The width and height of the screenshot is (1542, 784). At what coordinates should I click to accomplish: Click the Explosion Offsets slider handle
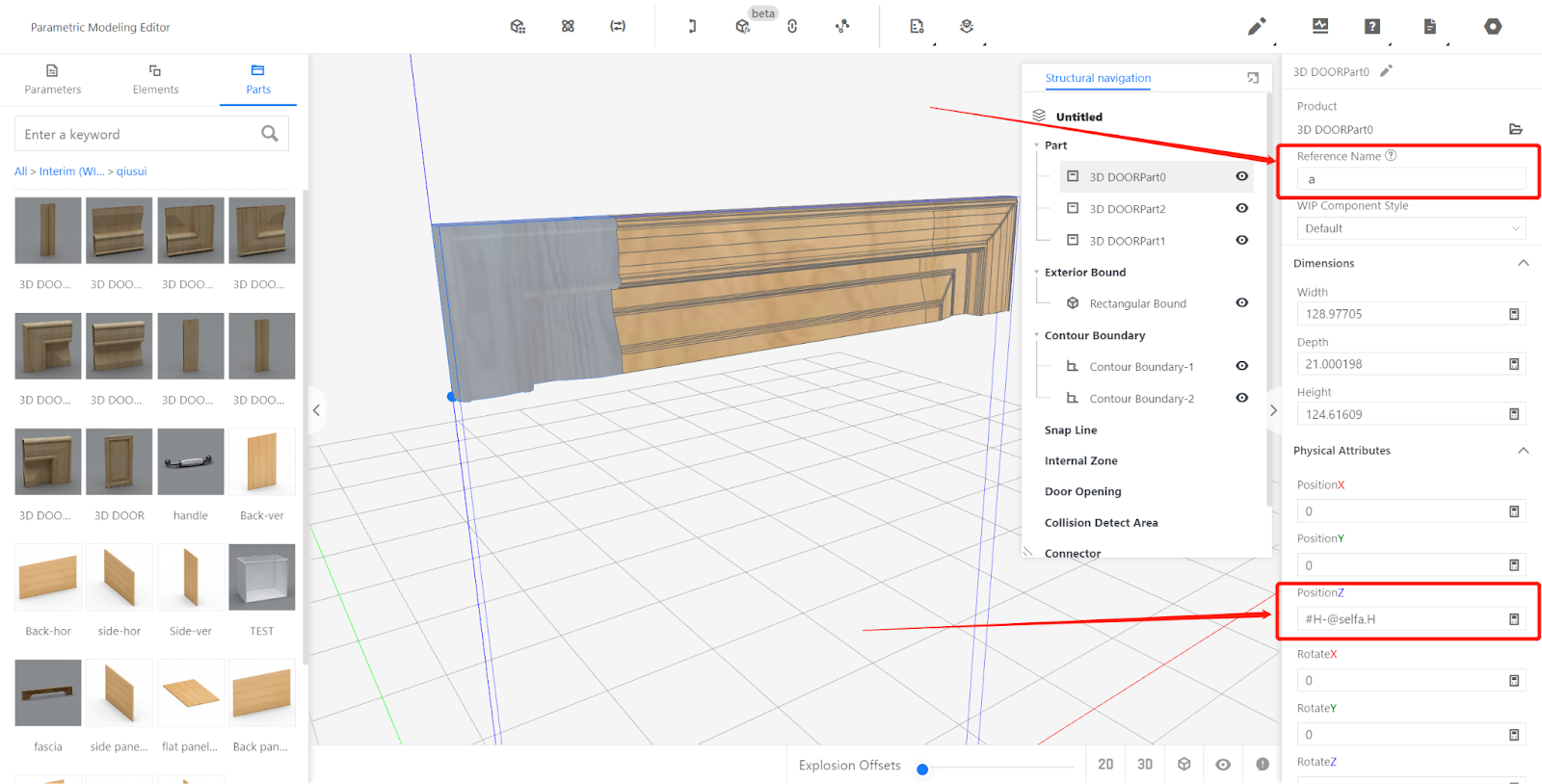coord(922,769)
